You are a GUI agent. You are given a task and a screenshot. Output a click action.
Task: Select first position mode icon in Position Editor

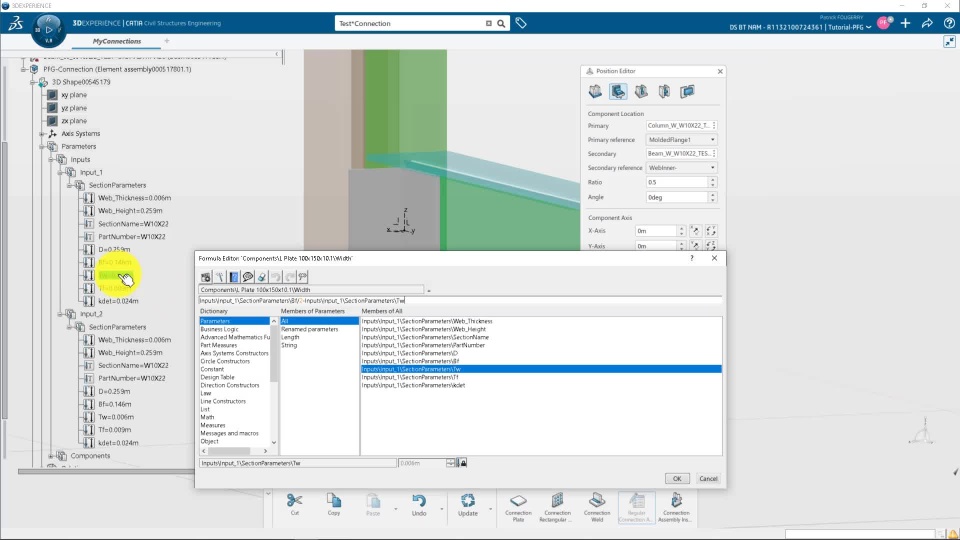[595, 92]
